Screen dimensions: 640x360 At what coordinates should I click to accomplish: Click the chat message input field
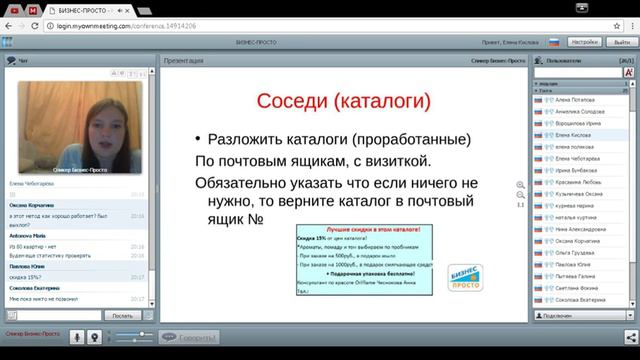[59, 316]
